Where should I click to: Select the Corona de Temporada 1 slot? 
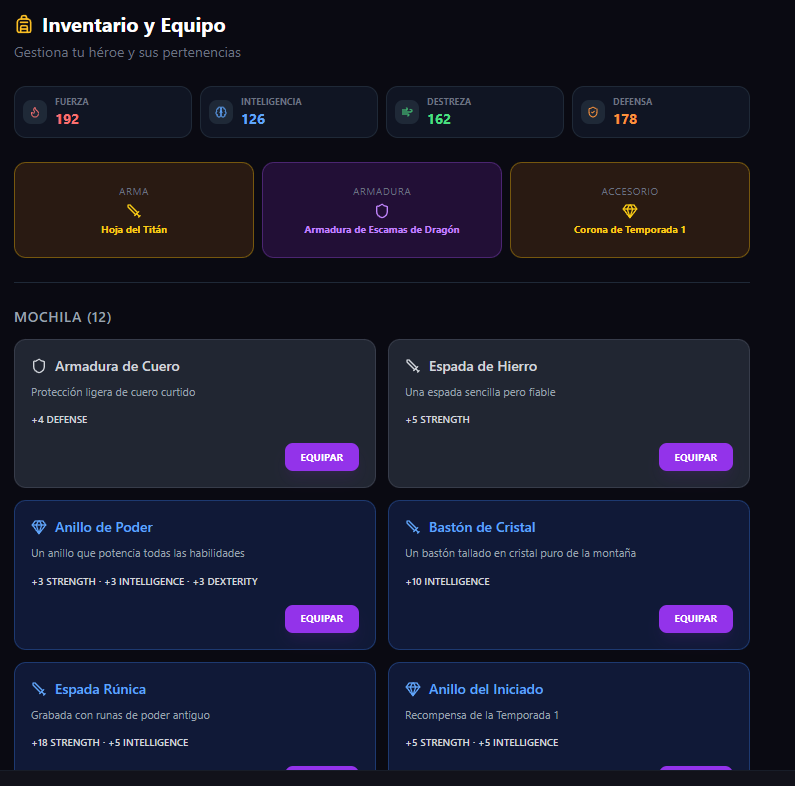click(630, 210)
